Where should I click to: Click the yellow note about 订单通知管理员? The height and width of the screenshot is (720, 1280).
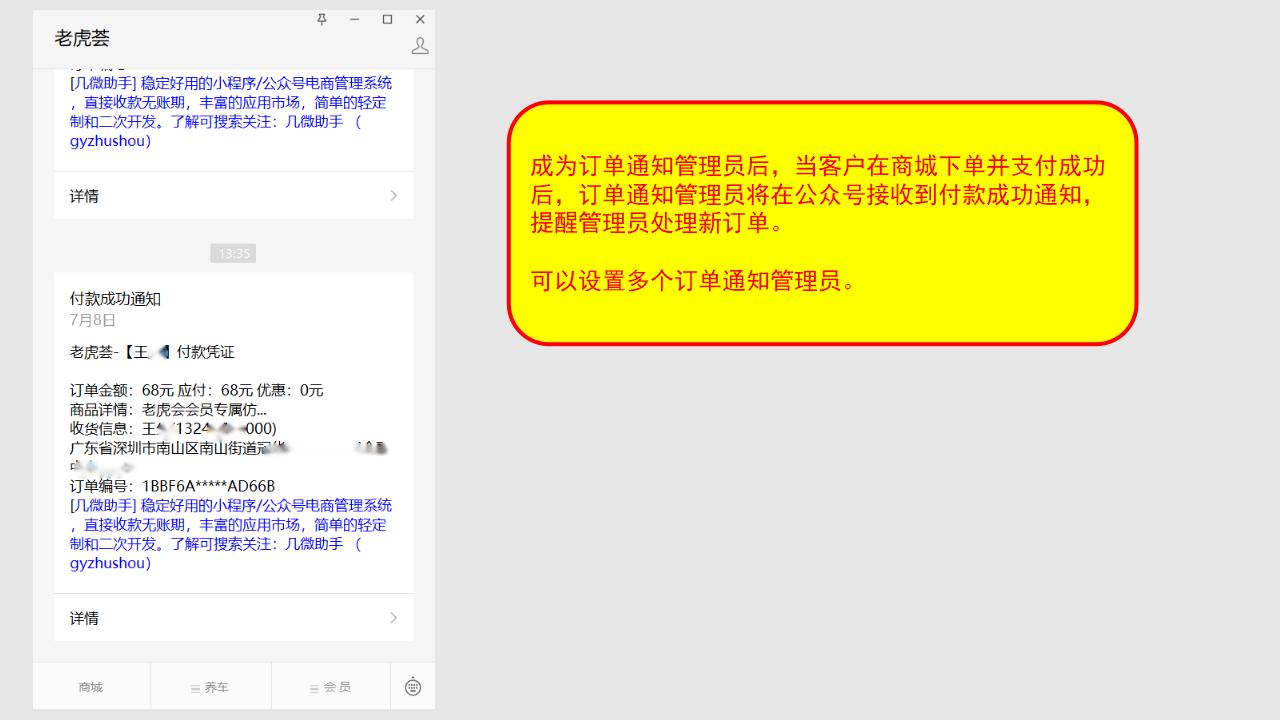pos(822,223)
